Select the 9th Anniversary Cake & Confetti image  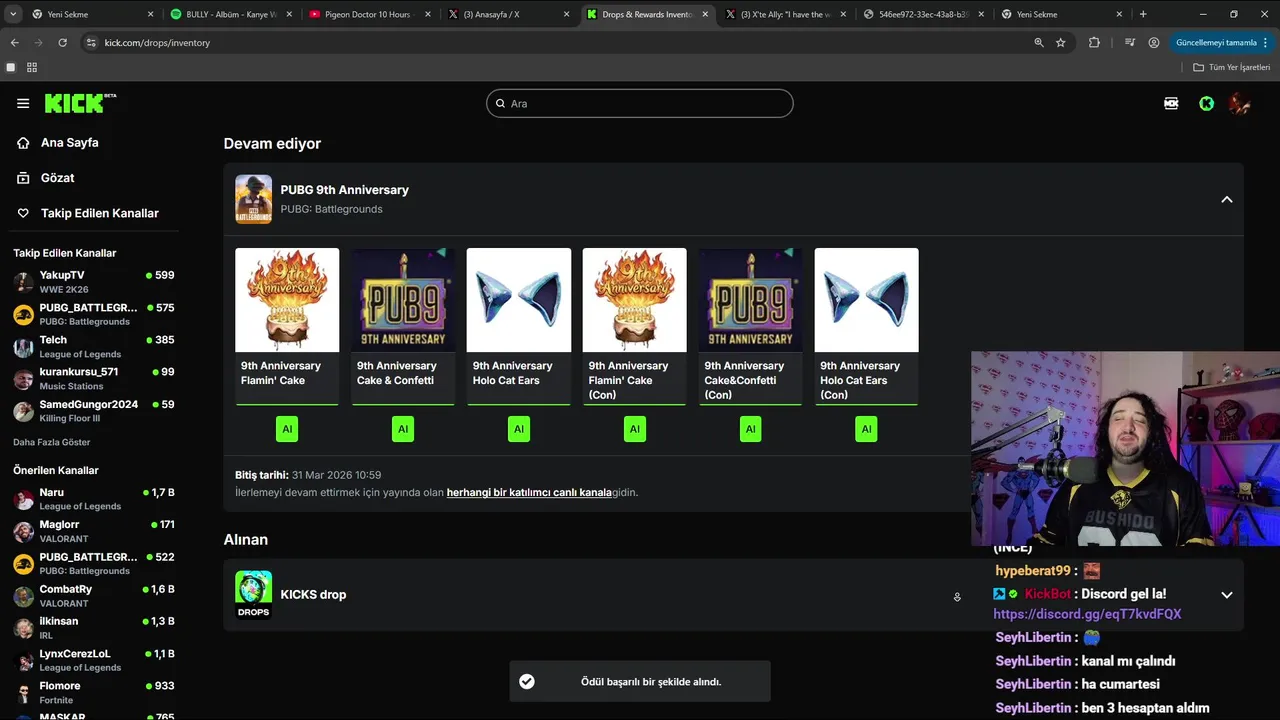click(x=403, y=300)
